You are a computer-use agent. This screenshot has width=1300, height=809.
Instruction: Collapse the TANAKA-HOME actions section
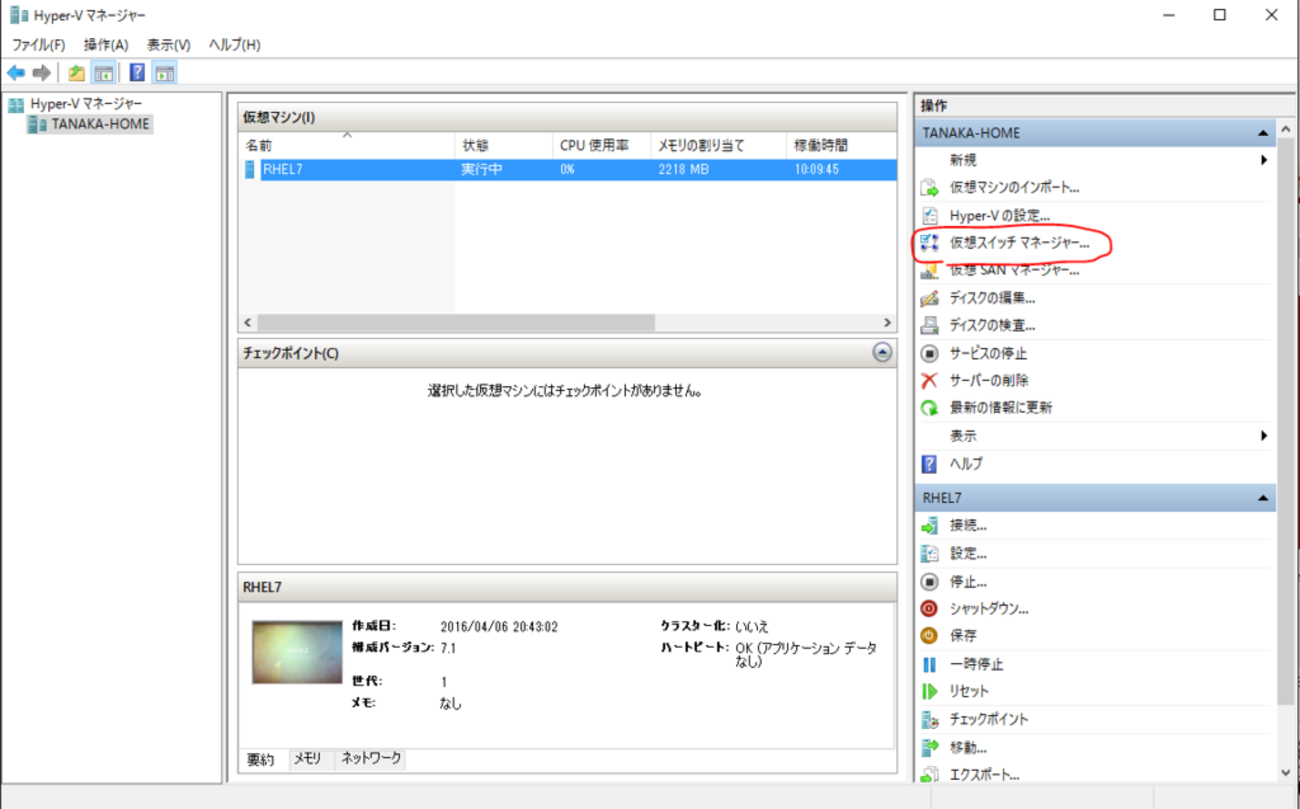[1263, 133]
